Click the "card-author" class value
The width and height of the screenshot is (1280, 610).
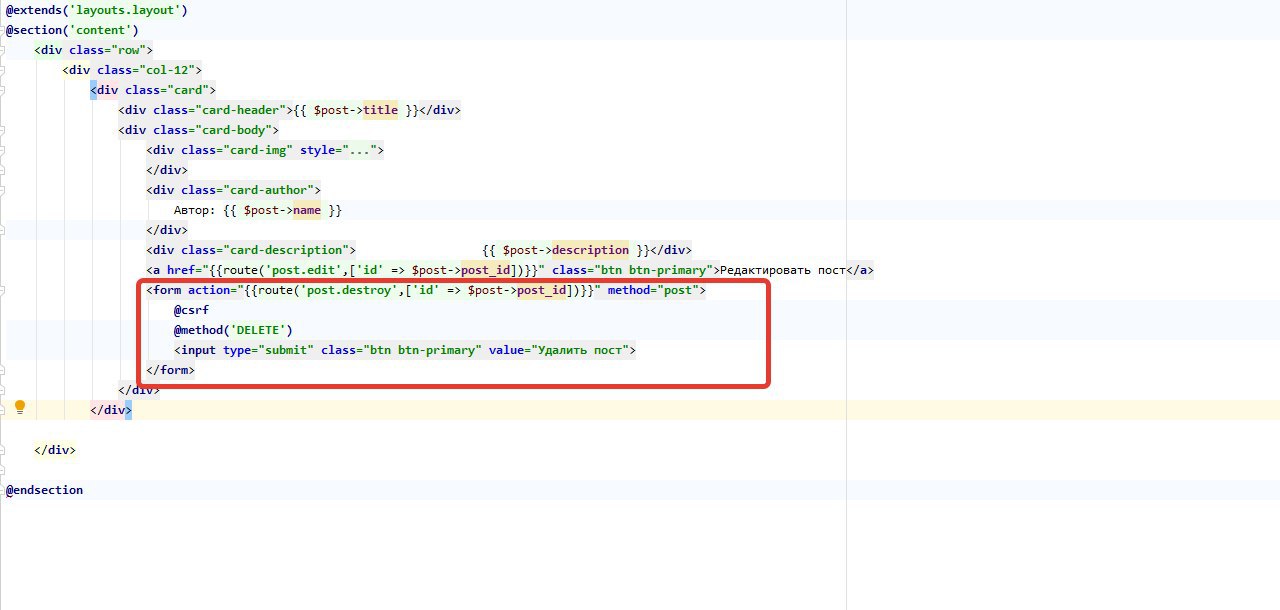[x=268, y=190]
